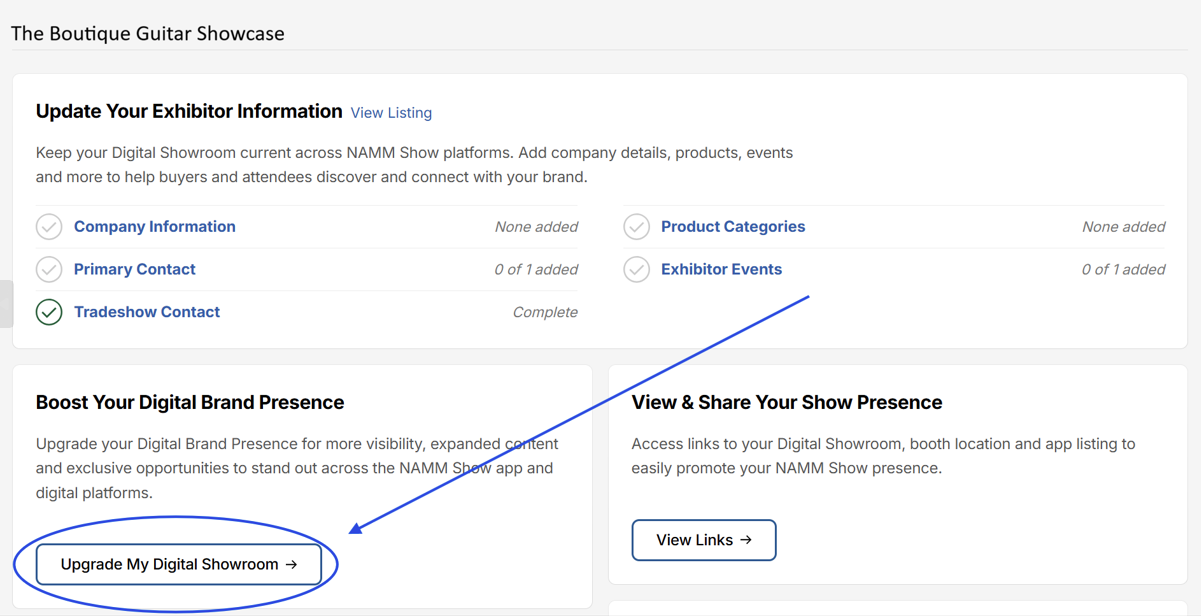1201x616 pixels.
Task: Click 'None added' status beside Product Categories
Action: 1123,227
